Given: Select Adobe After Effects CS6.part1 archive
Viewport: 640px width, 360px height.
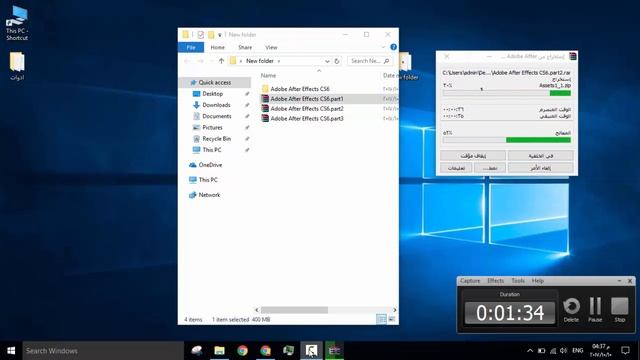Looking at the screenshot, I should click(x=307, y=99).
